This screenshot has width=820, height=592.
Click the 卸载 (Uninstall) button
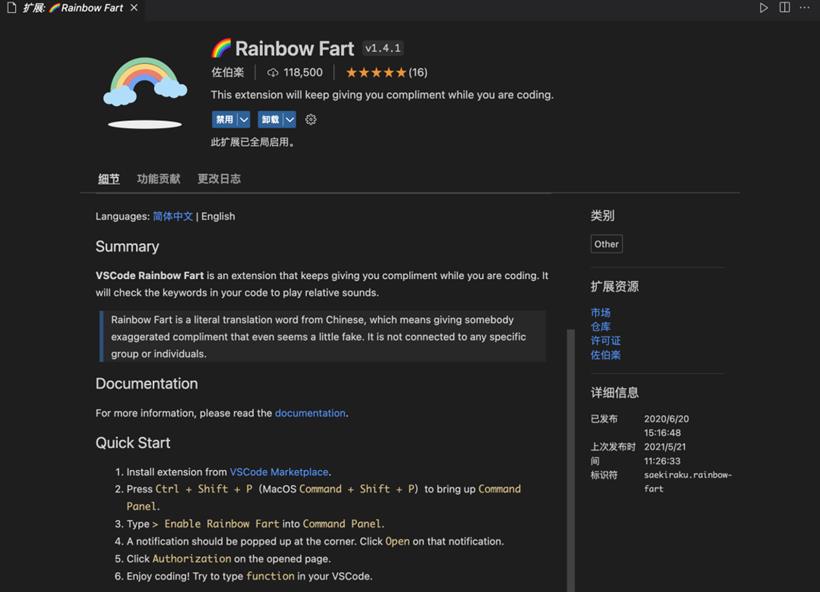(270, 120)
